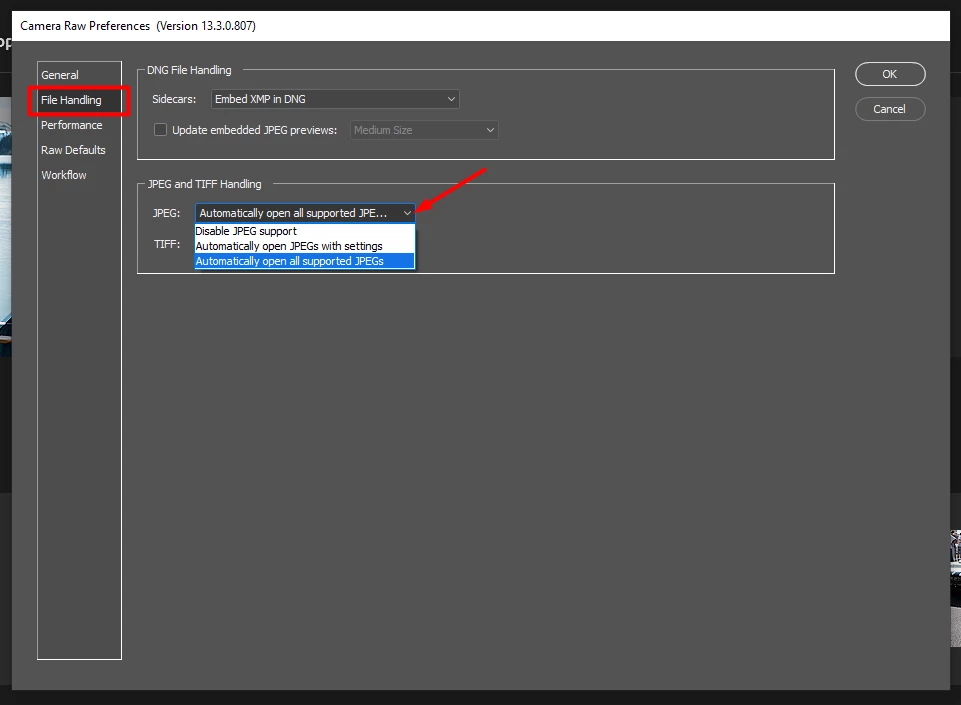Confirm settings with OK button
Screen dimensions: 961x705
(890, 74)
